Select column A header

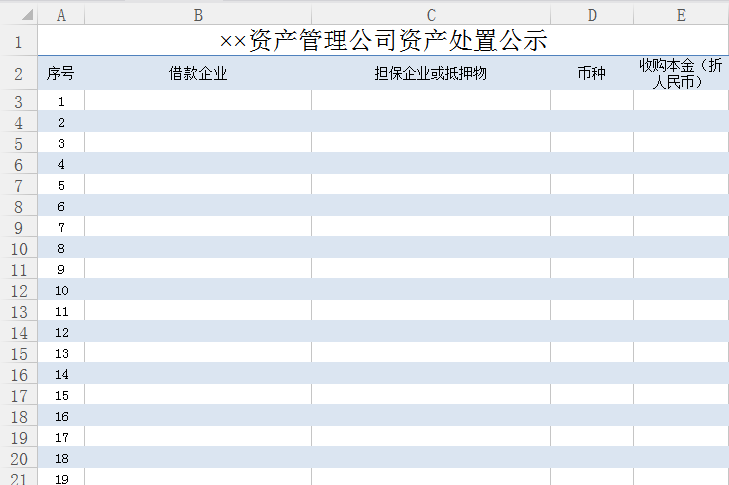coord(62,15)
